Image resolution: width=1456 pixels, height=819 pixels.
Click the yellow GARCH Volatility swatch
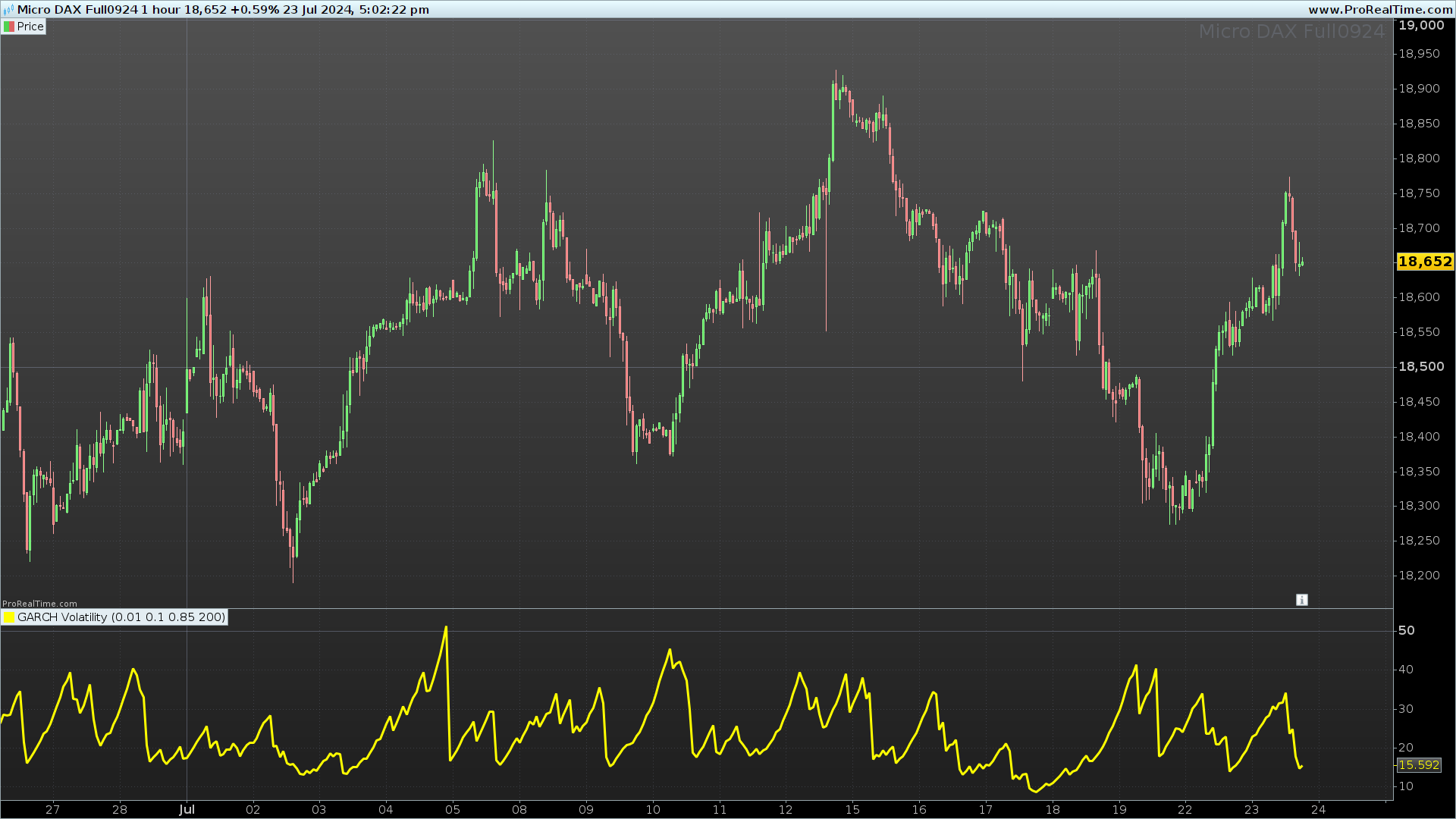pos(9,618)
